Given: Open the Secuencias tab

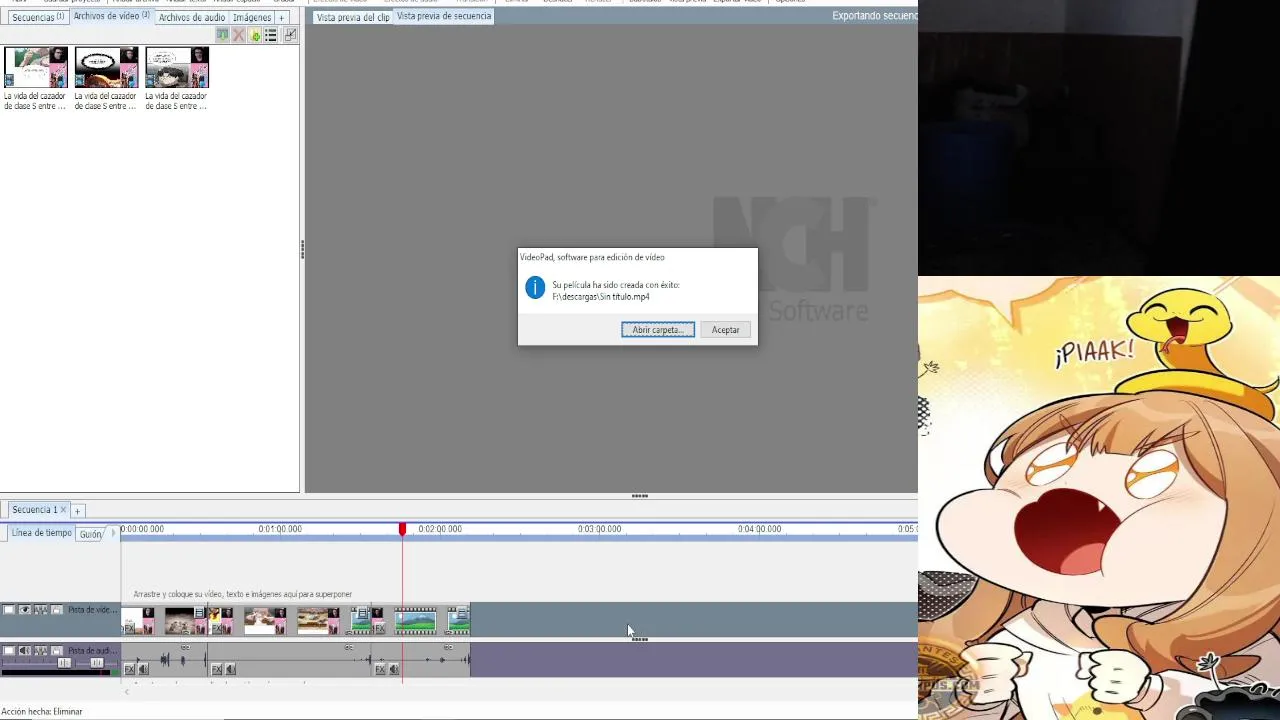Looking at the screenshot, I should [x=38, y=17].
